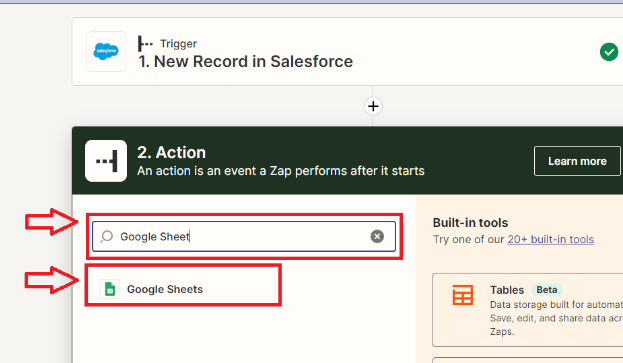Click the orange Tables icon
Image resolution: width=623 pixels, height=363 pixels.
(x=463, y=295)
